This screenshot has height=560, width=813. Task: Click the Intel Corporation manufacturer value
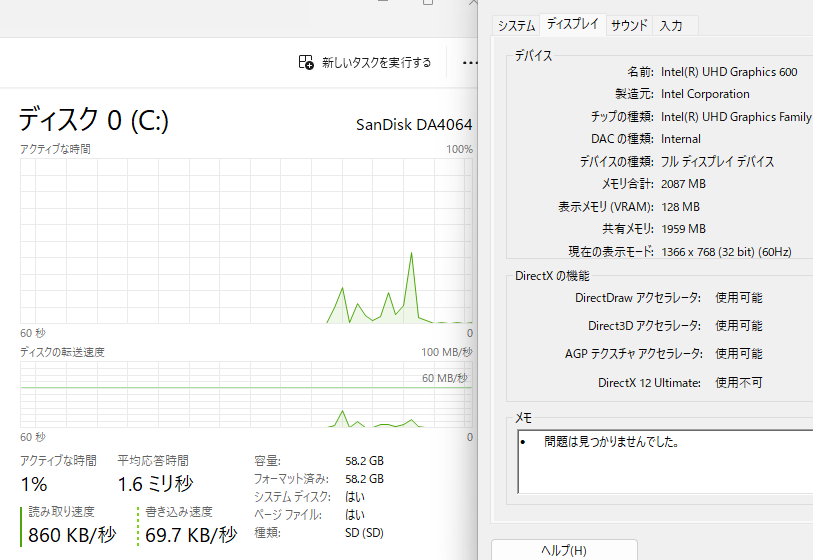pos(705,94)
